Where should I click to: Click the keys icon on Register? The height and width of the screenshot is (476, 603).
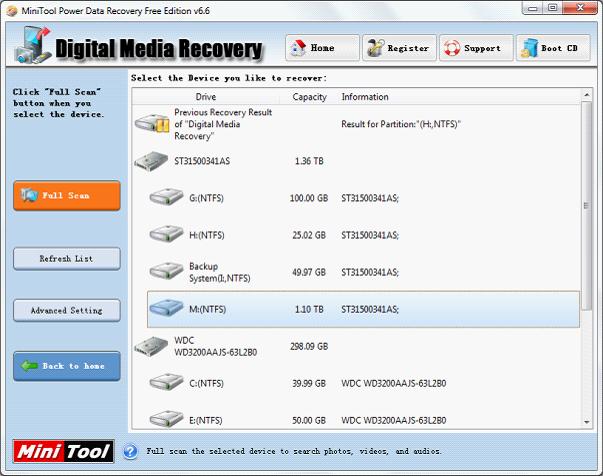[x=375, y=48]
